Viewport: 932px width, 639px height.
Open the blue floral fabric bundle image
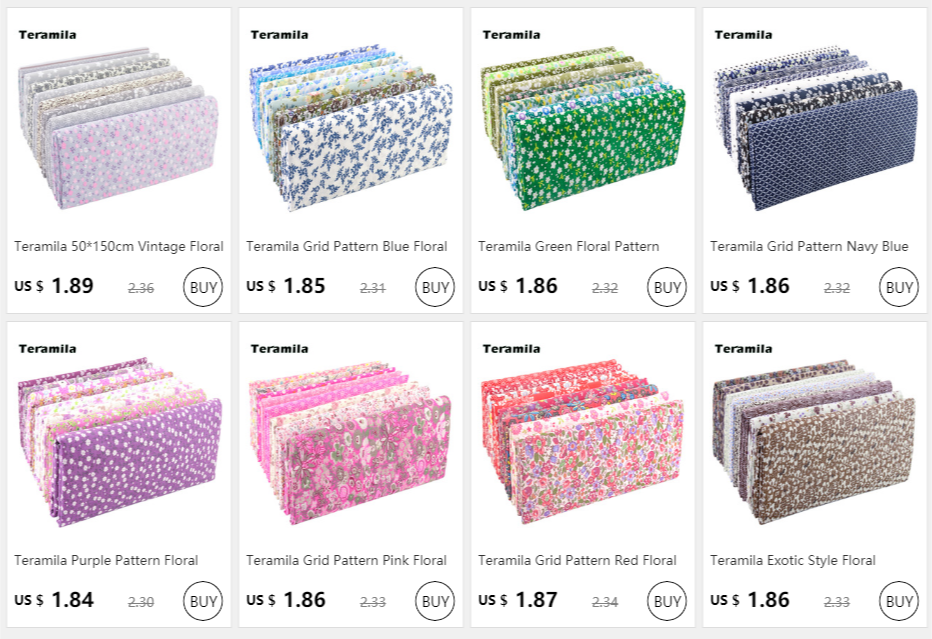tap(351, 128)
